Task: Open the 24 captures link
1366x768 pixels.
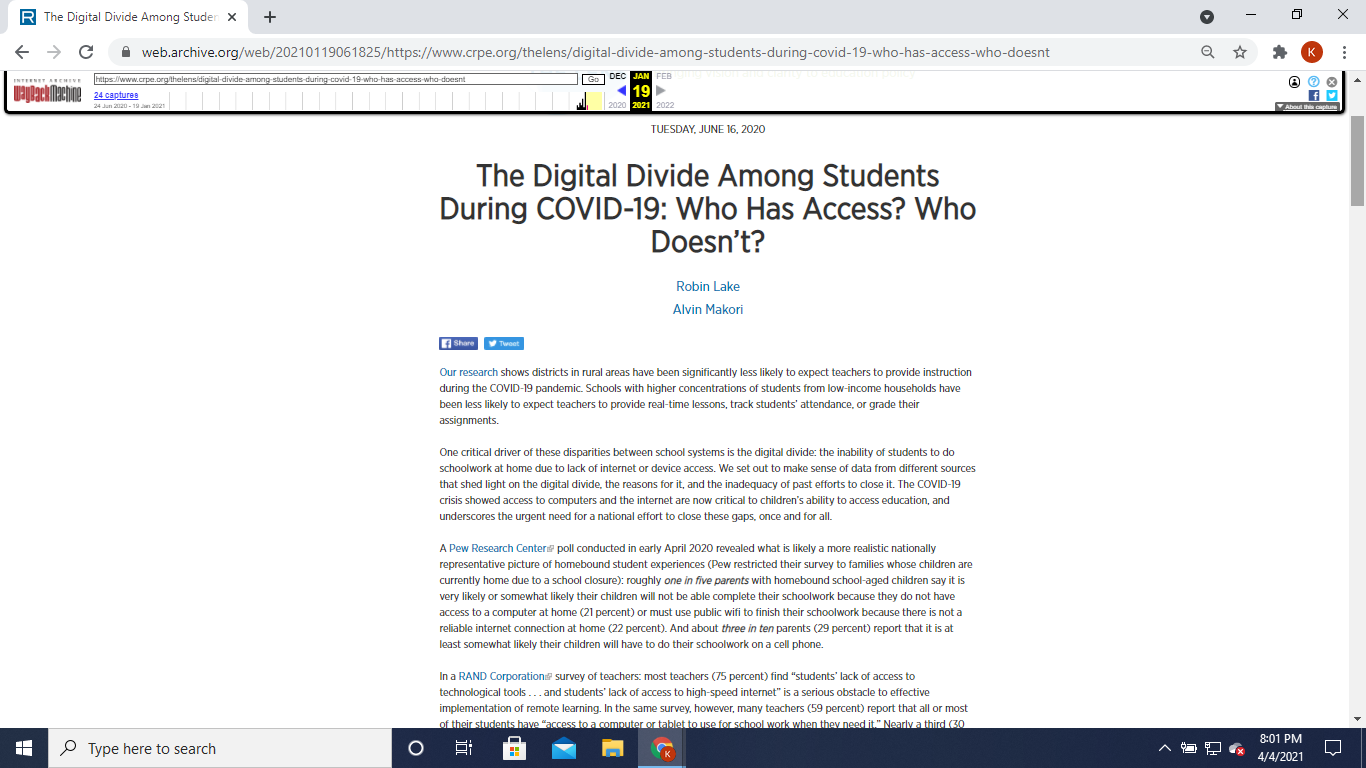Action: (116, 95)
